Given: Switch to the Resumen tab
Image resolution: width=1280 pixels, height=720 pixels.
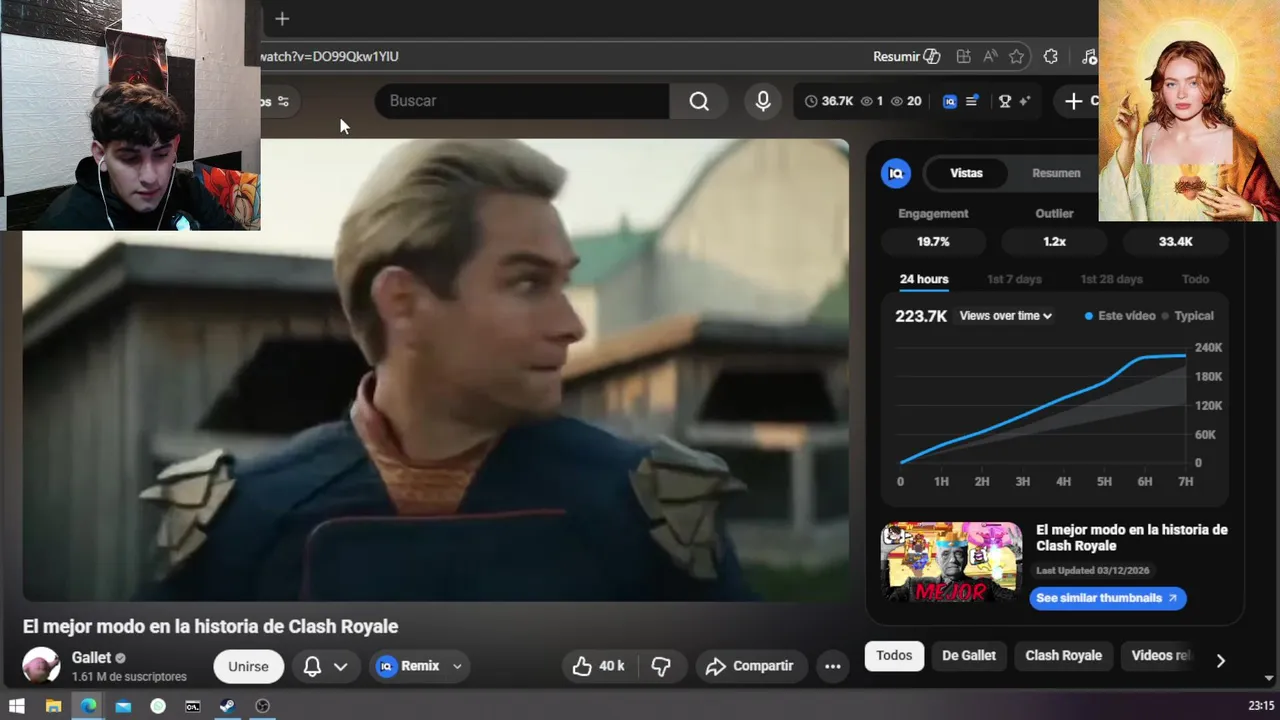Looking at the screenshot, I should [1056, 173].
